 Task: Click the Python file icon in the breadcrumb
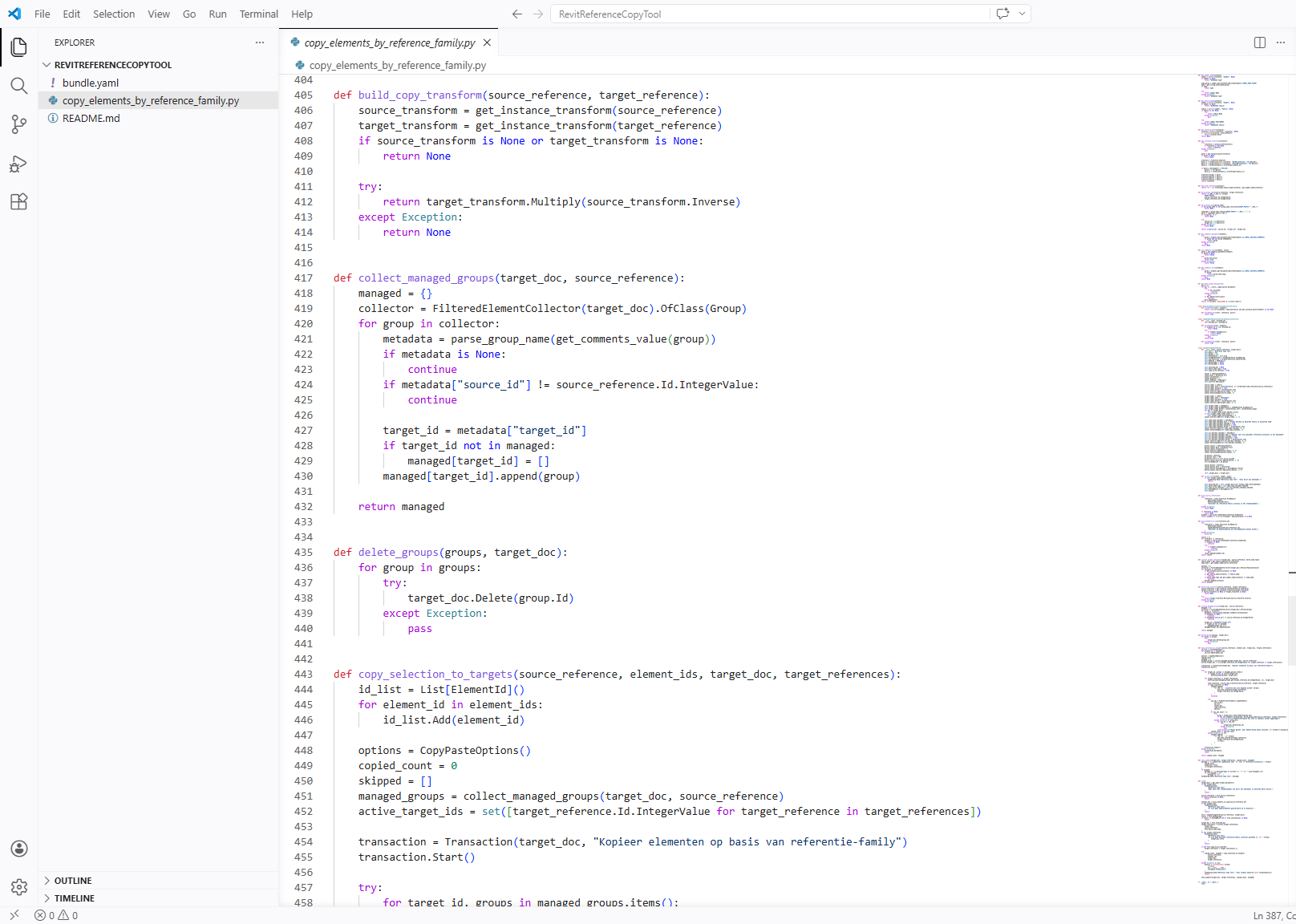pos(300,65)
